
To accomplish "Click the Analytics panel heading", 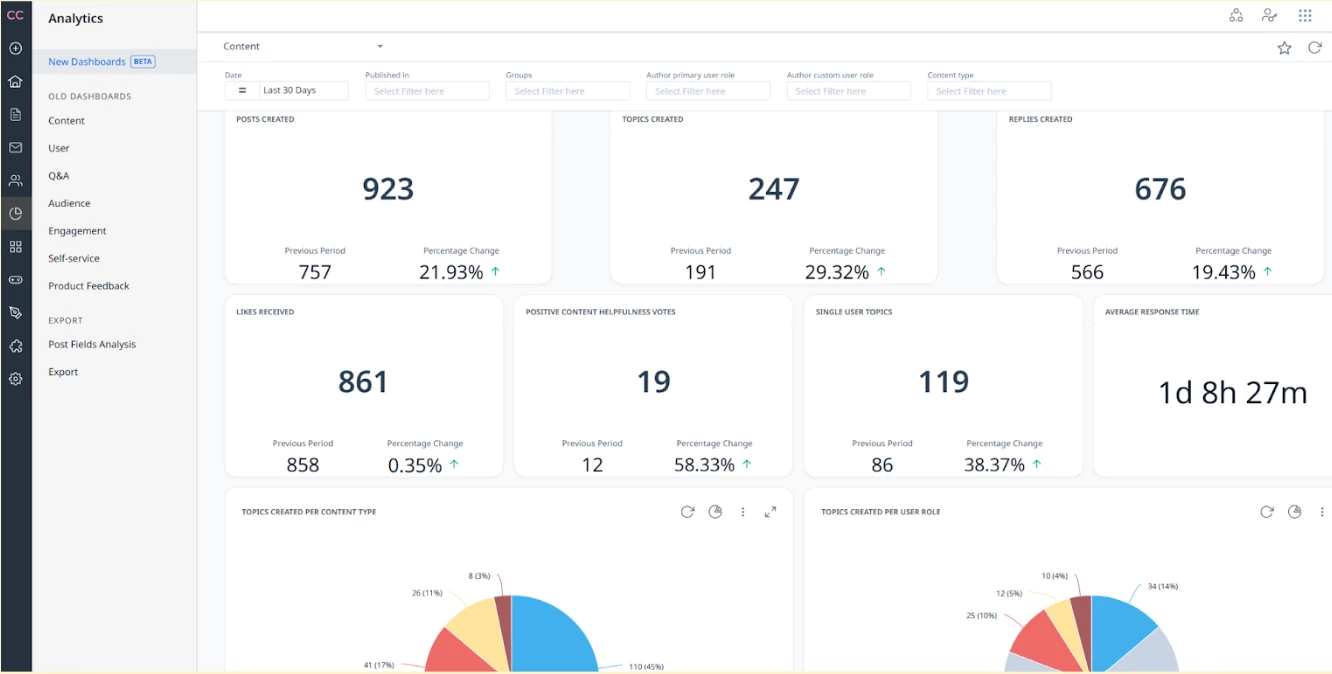I will (x=75, y=18).
